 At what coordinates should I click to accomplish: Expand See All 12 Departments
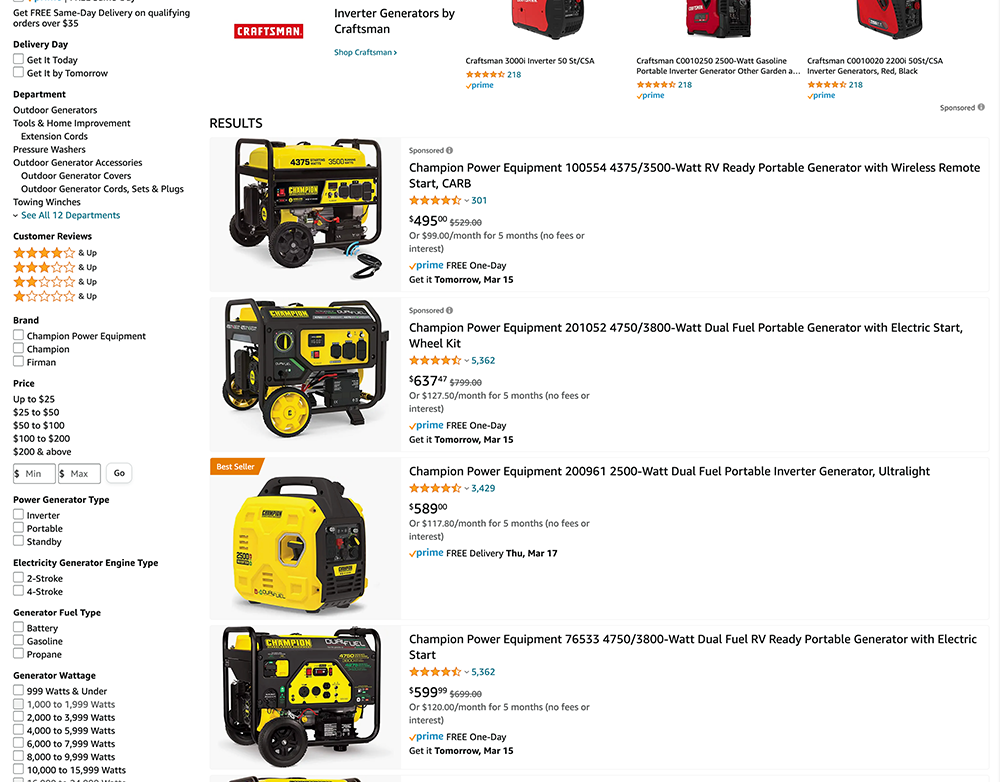coord(70,215)
